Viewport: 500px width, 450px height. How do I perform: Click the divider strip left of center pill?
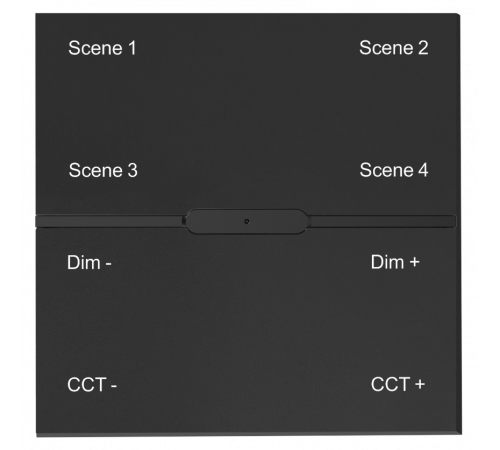(110, 221)
